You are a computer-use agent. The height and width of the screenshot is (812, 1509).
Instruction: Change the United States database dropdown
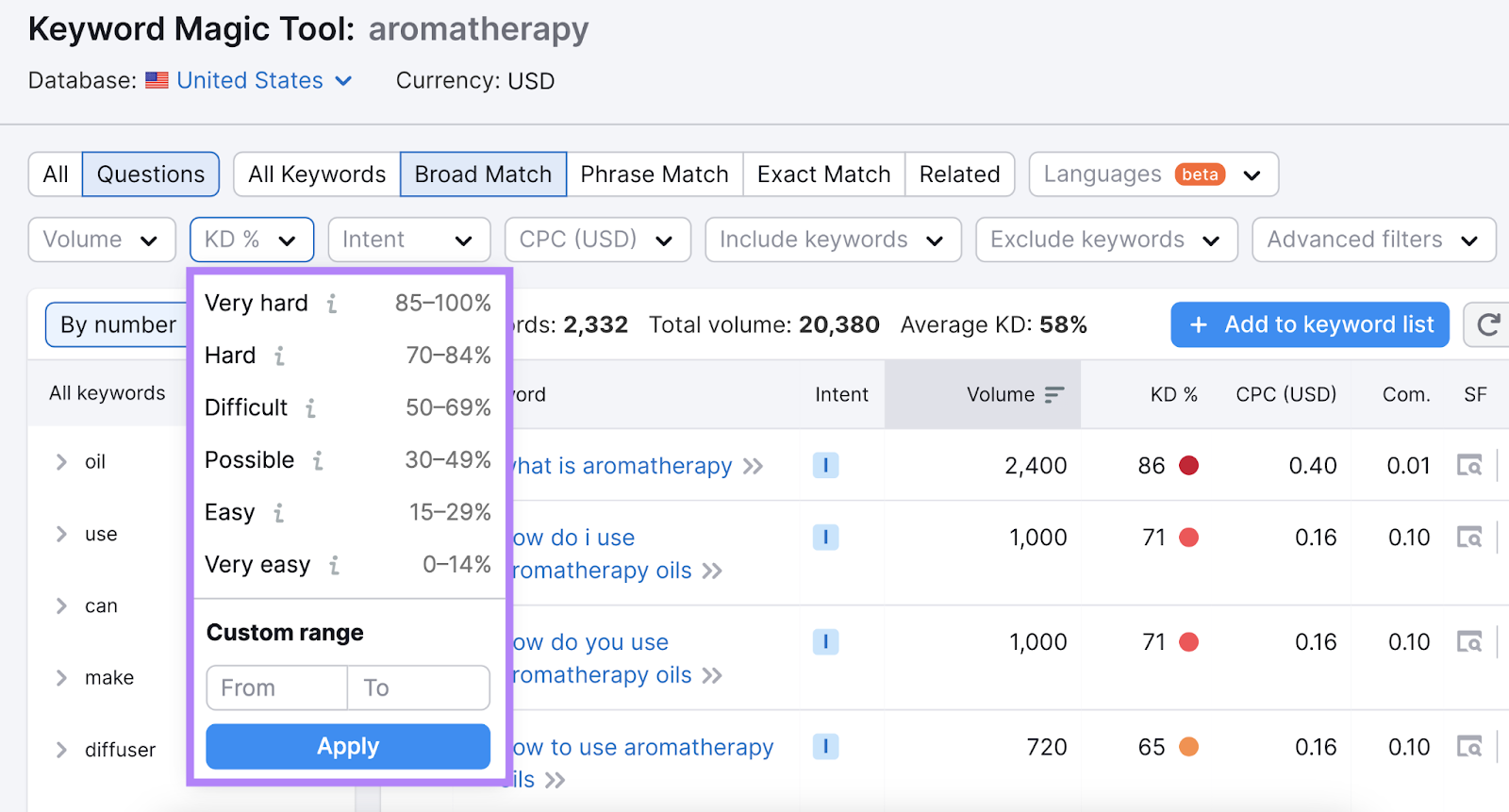point(250,80)
